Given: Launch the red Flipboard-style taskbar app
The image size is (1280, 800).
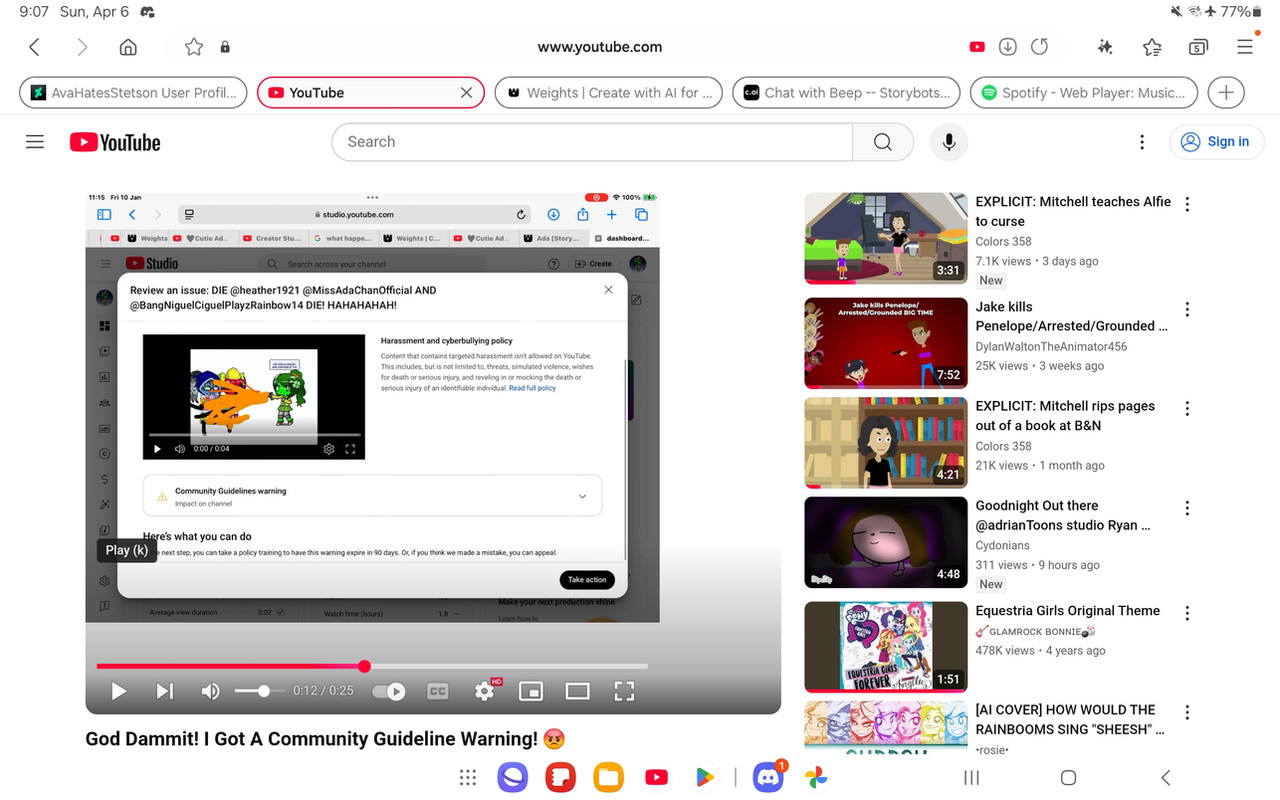Looking at the screenshot, I should [x=560, y=777].
